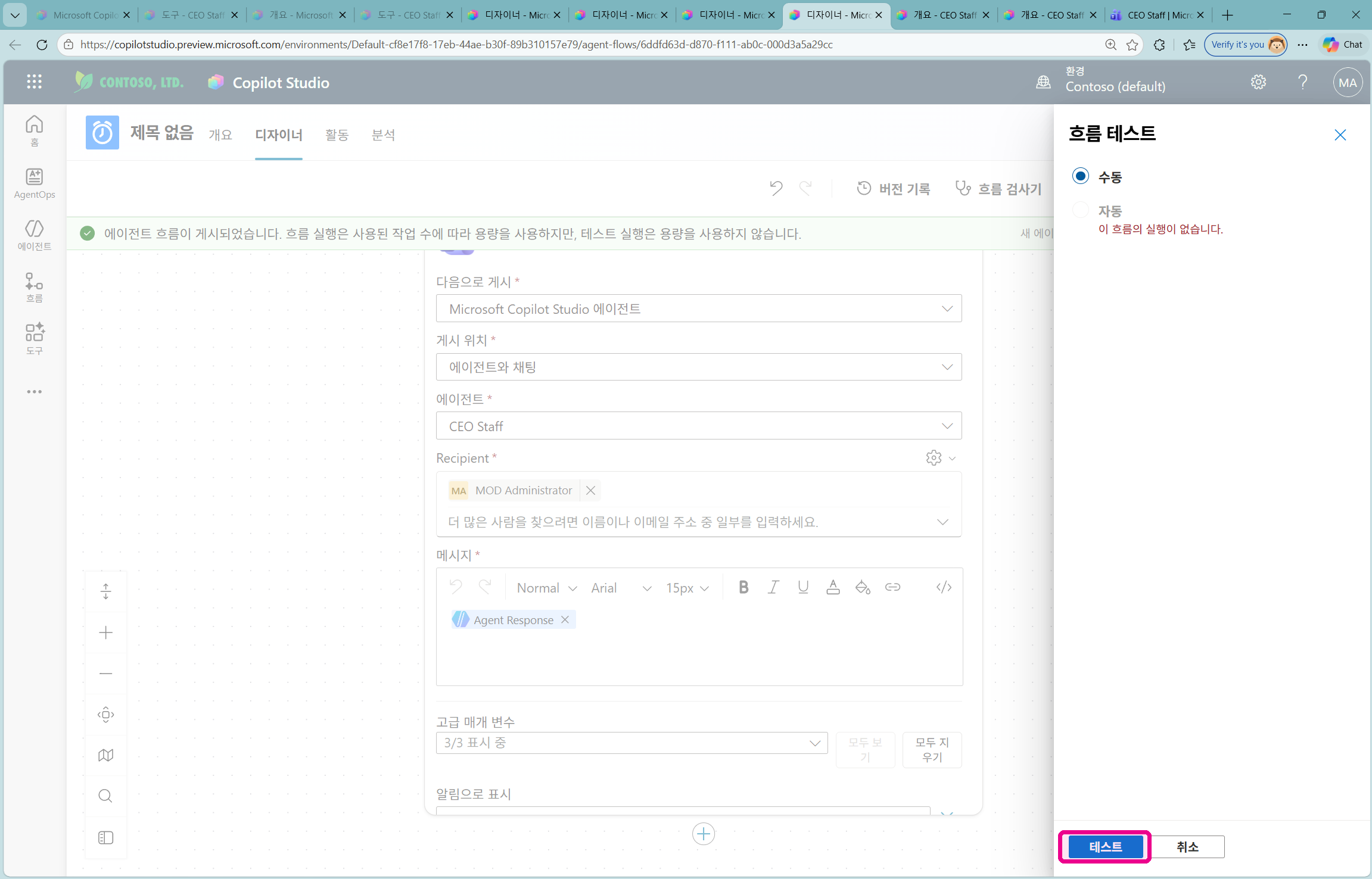The image size is (1372, 879).
Task: Toggle italic in message editor
Action: 773,587
